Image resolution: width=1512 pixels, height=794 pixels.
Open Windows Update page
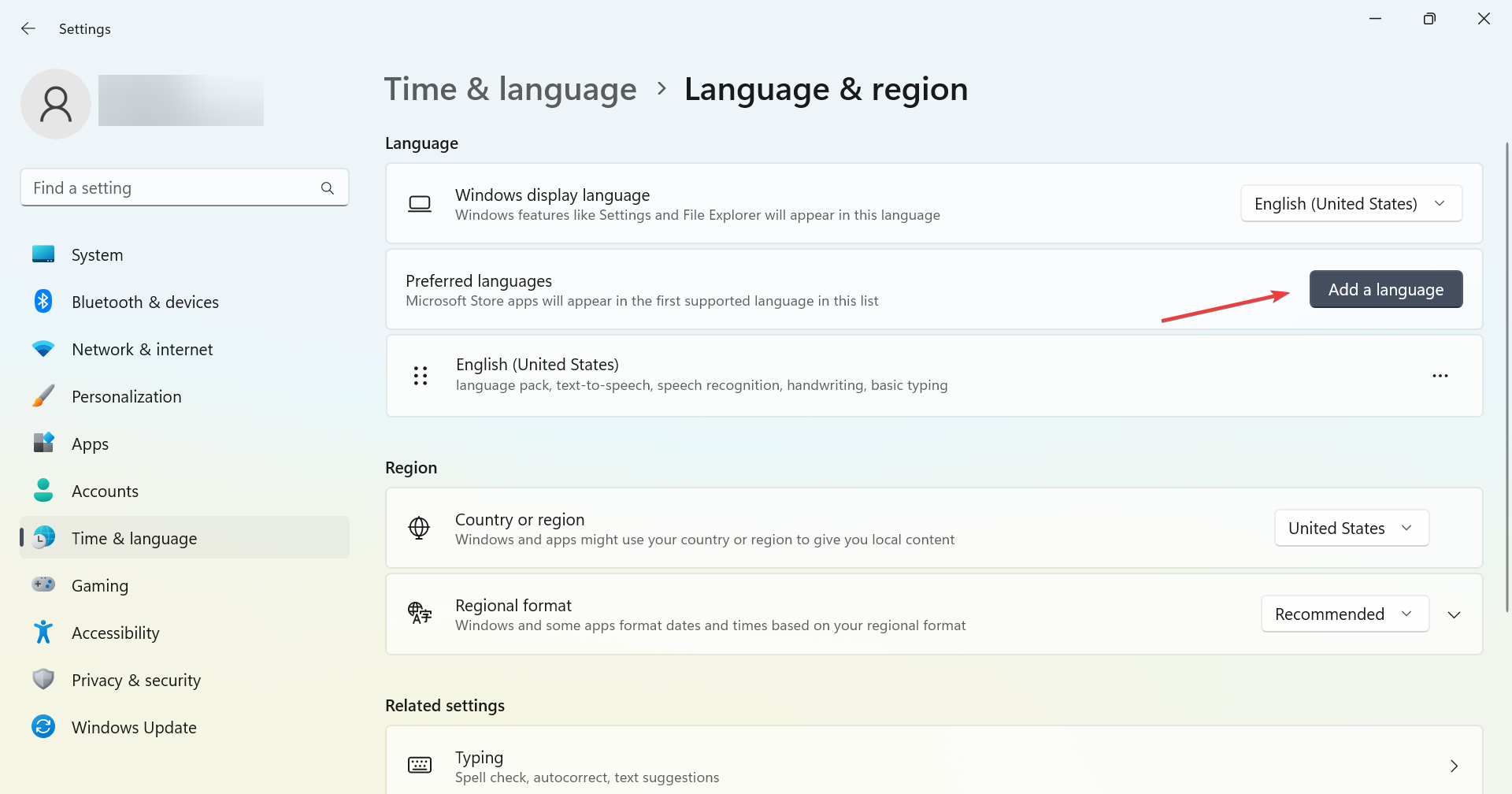(184, 727)
